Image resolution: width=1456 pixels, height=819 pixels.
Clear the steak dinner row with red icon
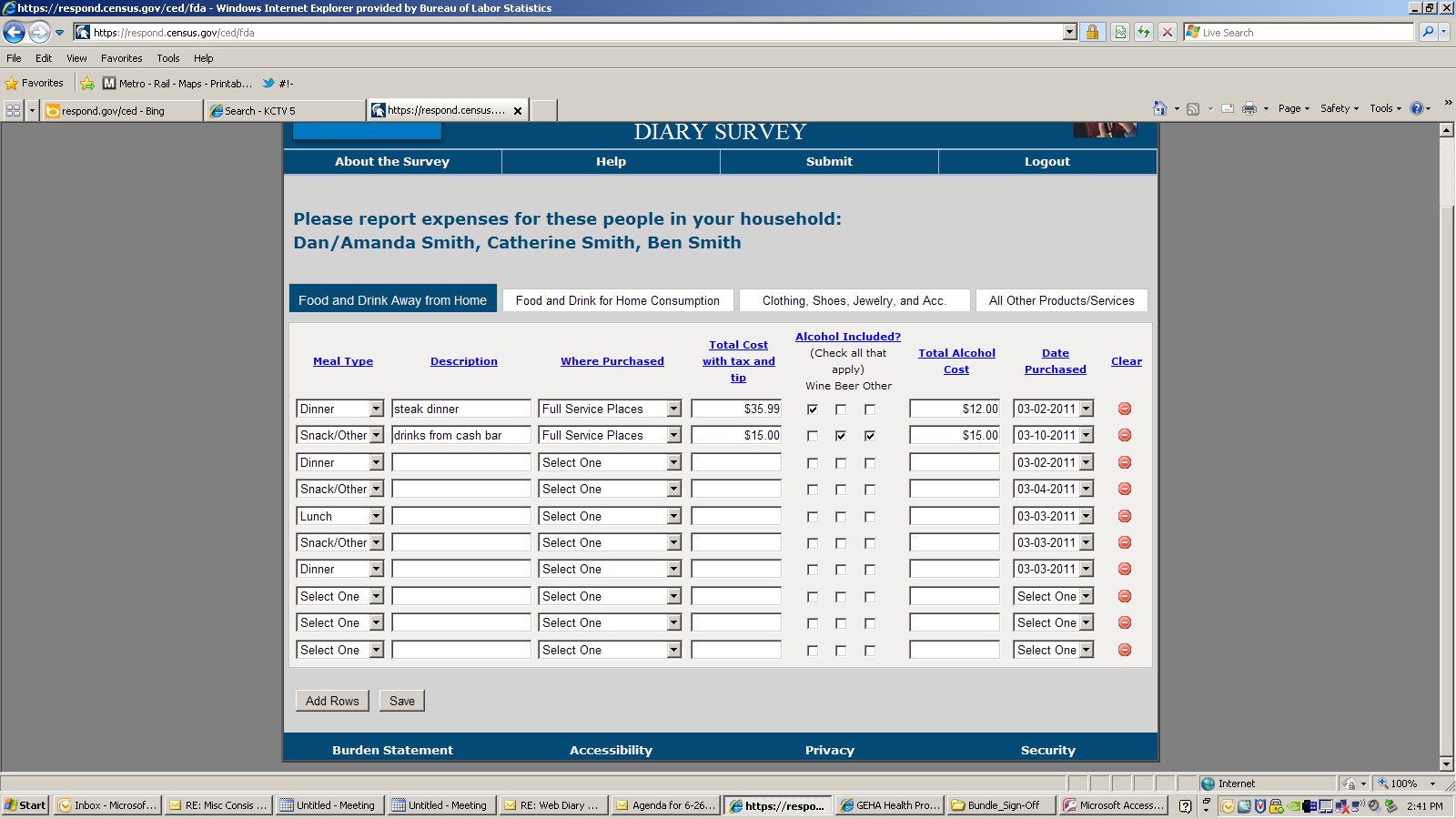pos(1125,409)
